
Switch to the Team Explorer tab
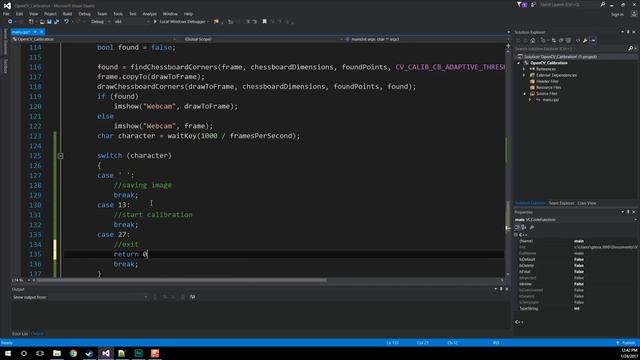[561, 203]
